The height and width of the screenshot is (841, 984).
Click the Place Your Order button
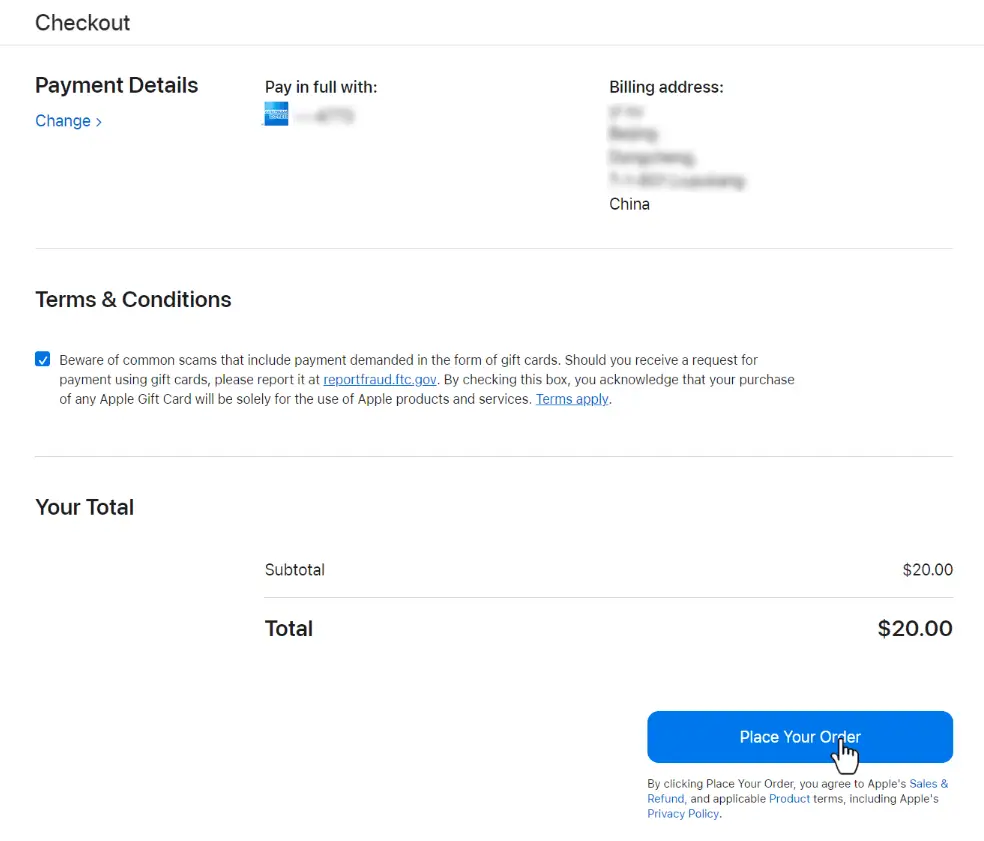(x=800, y=737)
